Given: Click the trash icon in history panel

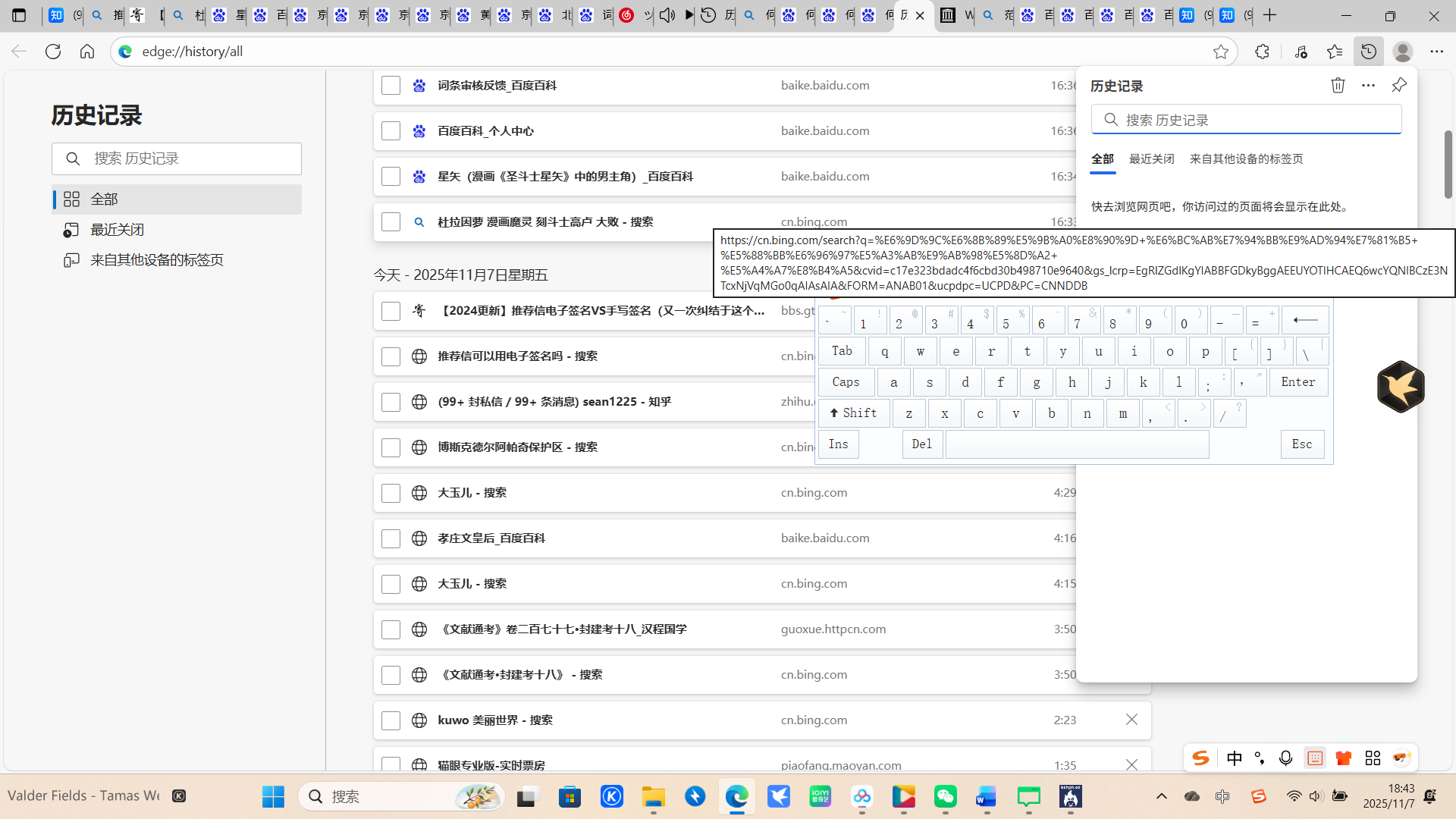Looking at the screenshot, I should tap(1338, 86).
